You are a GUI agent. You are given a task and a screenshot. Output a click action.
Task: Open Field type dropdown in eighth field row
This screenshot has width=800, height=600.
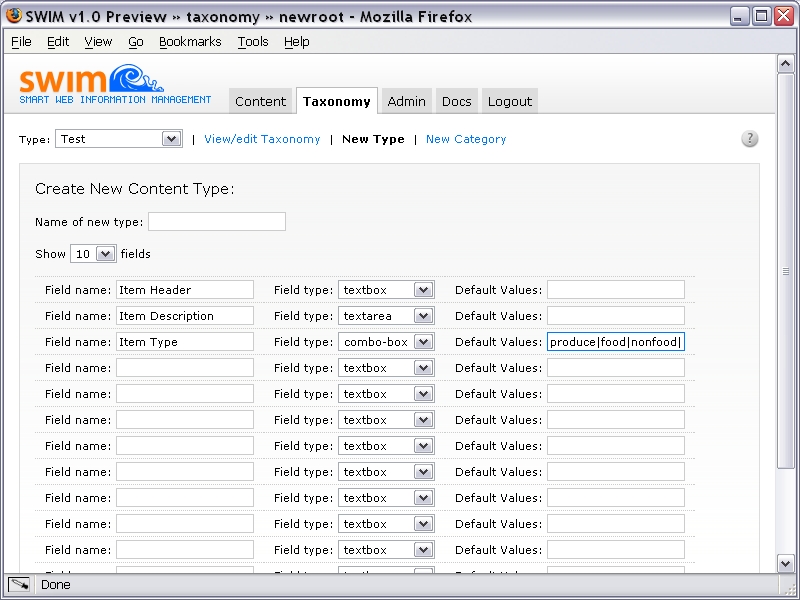(386, 472)
